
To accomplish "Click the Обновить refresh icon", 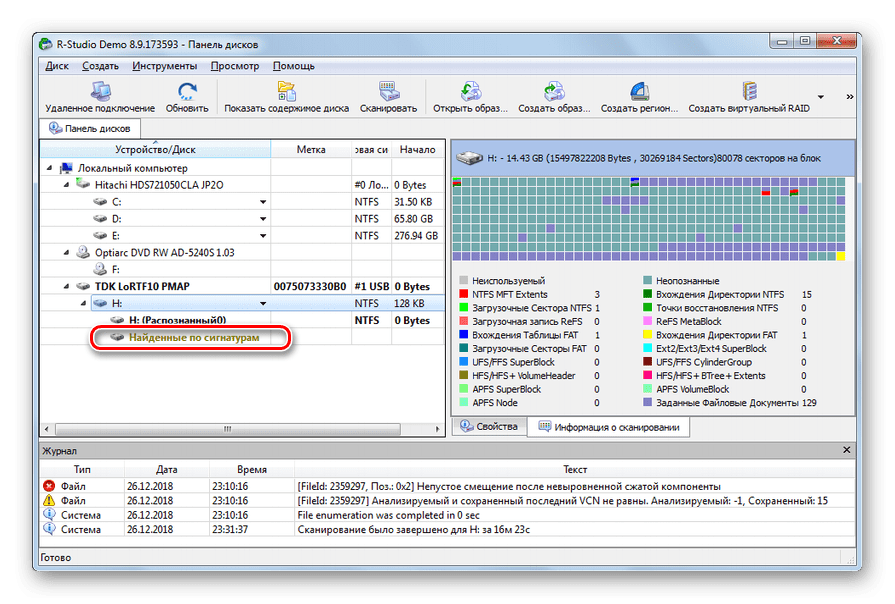I will pyautogui.click(x=186, y=92).
